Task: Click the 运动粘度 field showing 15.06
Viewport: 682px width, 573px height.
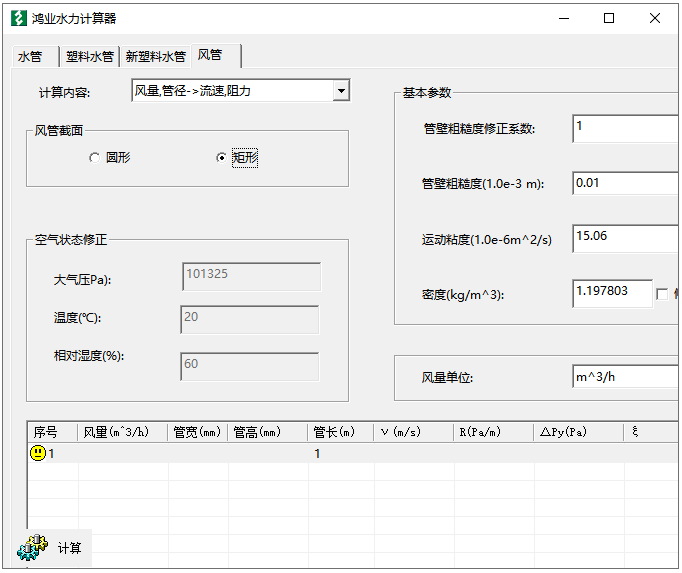Action: [x=626, y=238]
